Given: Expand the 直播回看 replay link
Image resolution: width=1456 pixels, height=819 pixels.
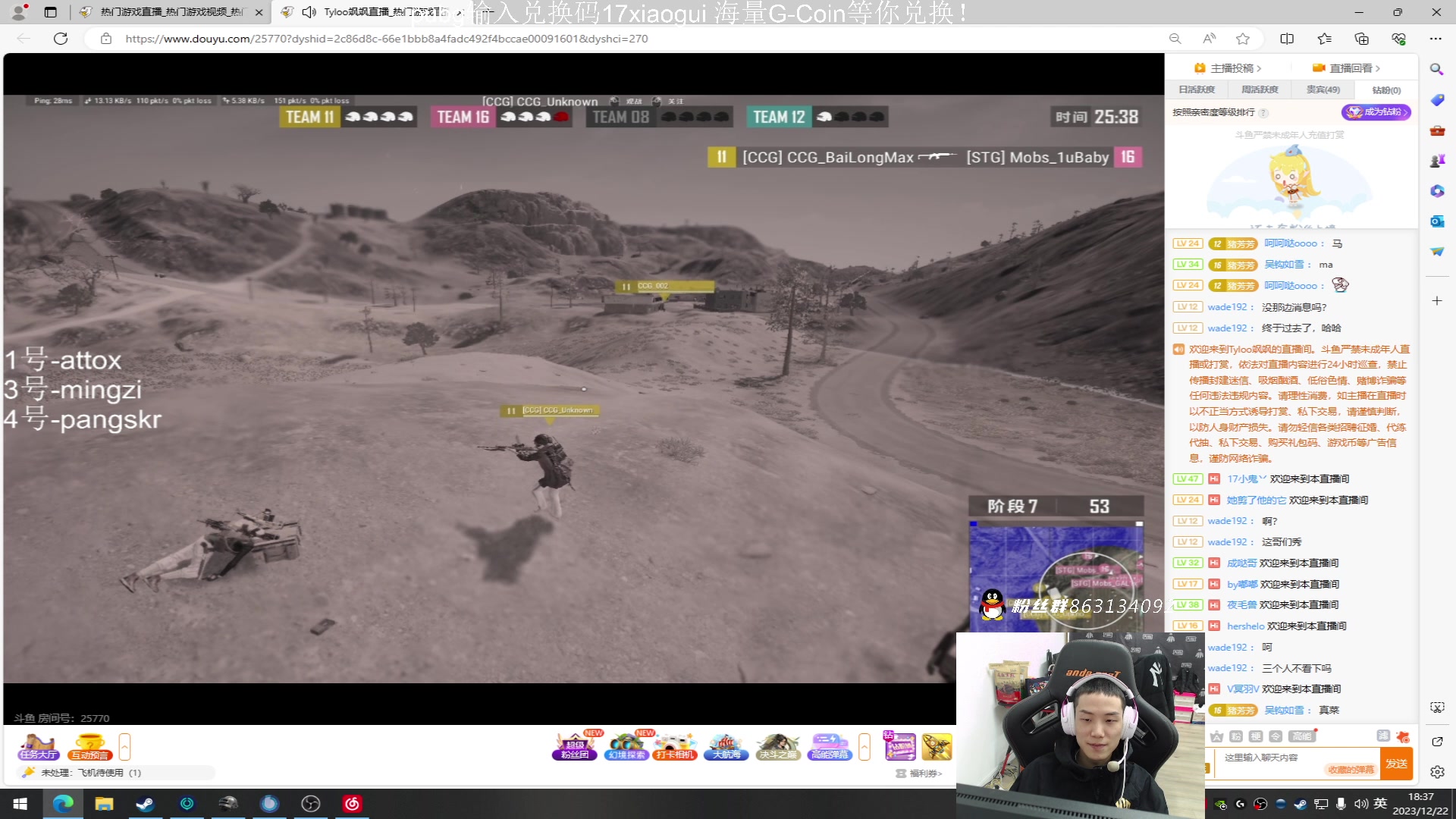Looking at the screenshot, I should tap(1347, 68).
